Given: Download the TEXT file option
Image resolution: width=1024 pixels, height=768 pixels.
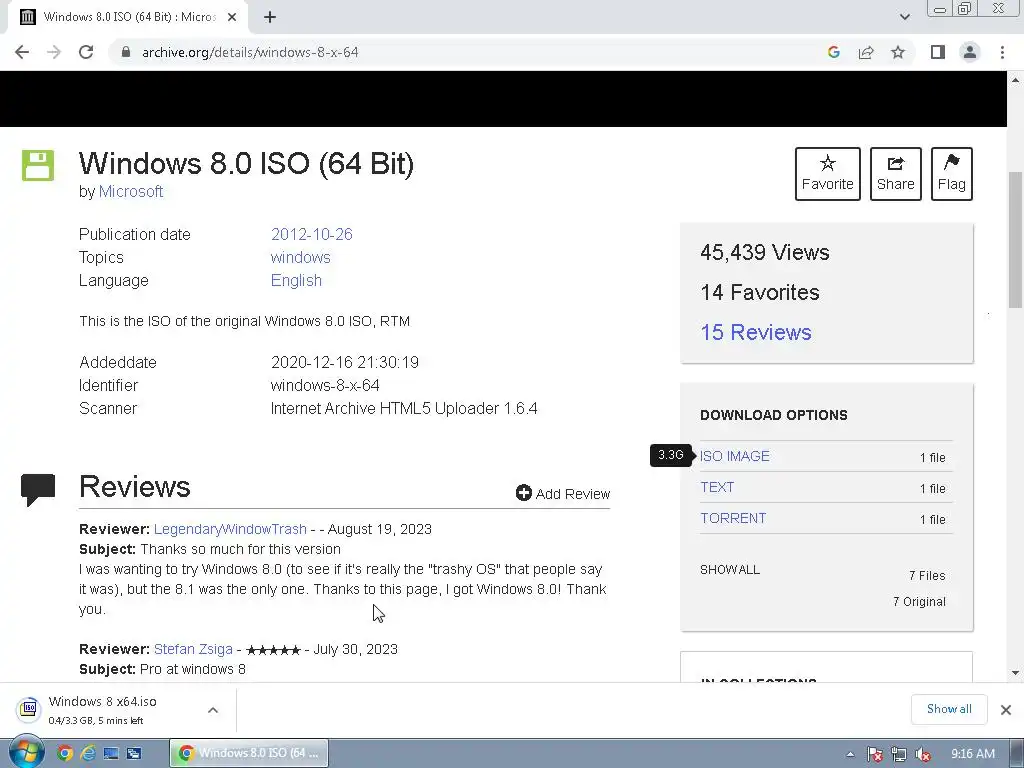Looking at the screenshot, I should tap(717, 487).
